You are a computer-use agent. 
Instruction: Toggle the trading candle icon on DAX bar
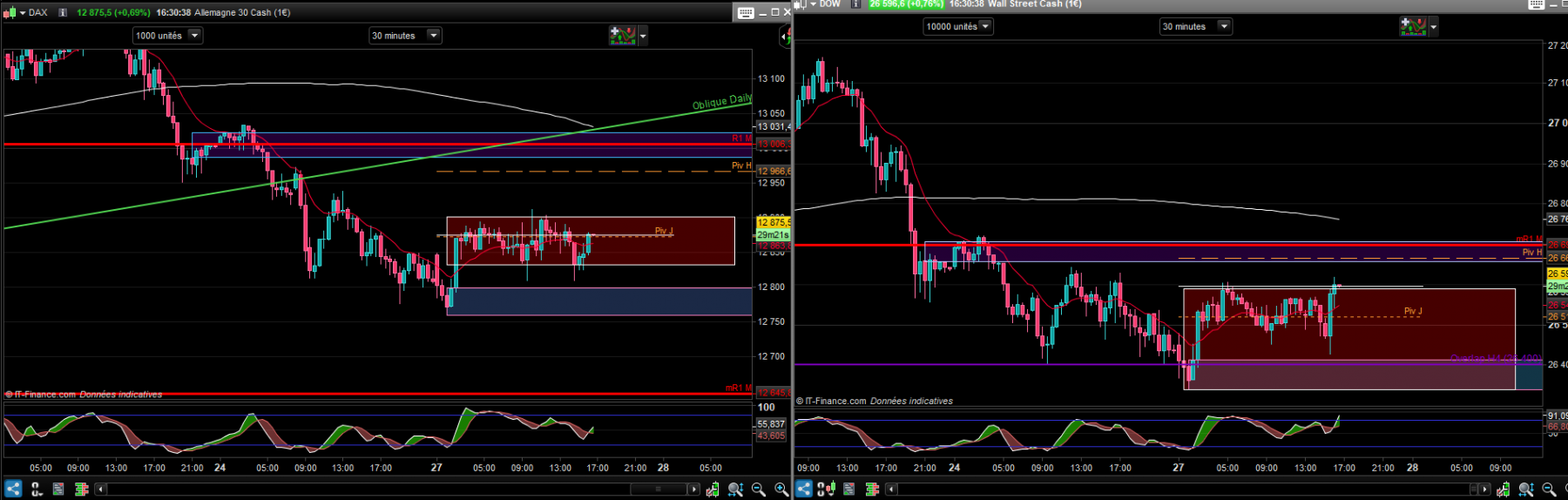pyautogui.click(x=713, y=490)
